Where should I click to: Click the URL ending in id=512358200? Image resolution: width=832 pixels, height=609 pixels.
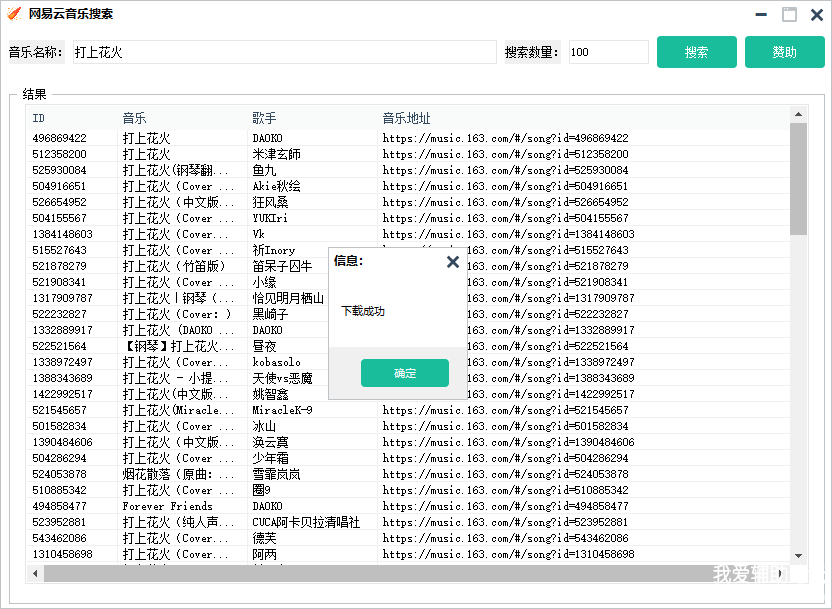pos(506,154)
